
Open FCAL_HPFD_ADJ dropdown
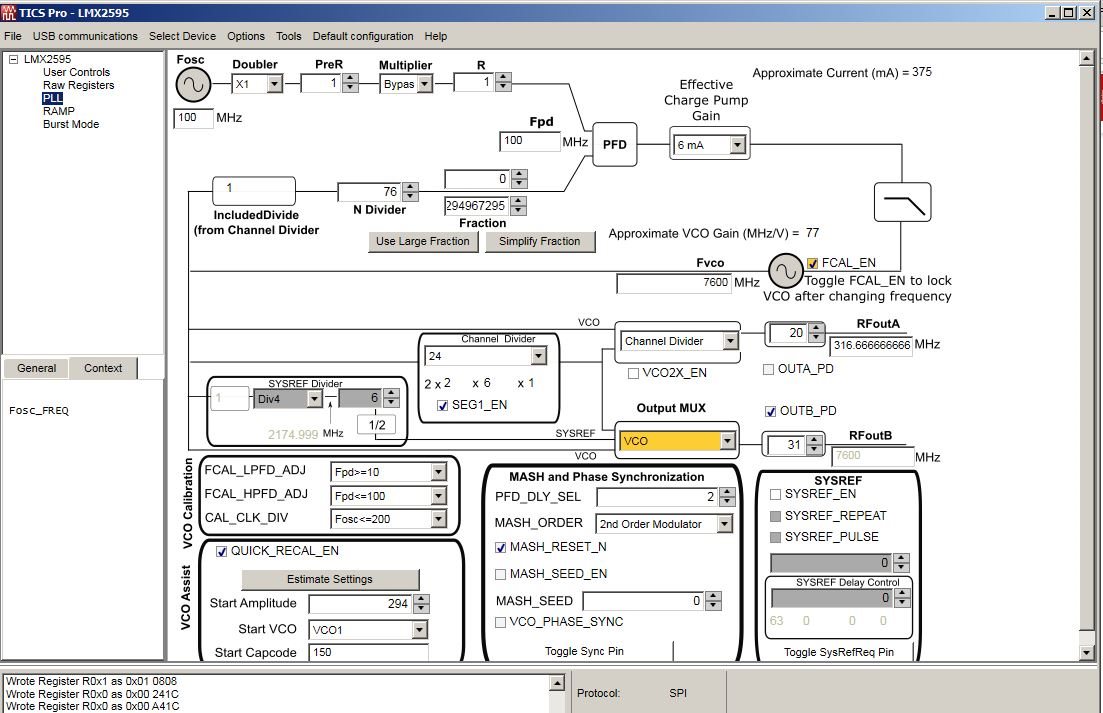(438, 496)
